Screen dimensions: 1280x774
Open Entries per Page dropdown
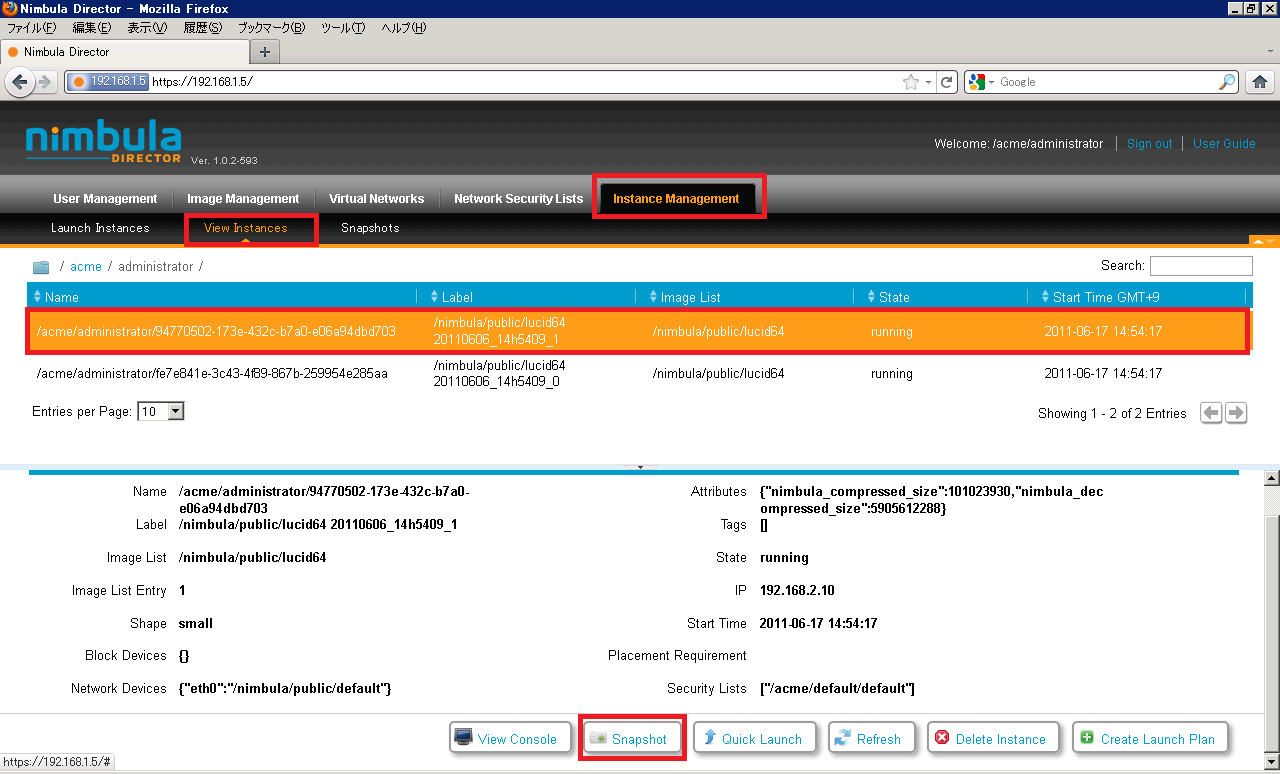click(176, 411)
